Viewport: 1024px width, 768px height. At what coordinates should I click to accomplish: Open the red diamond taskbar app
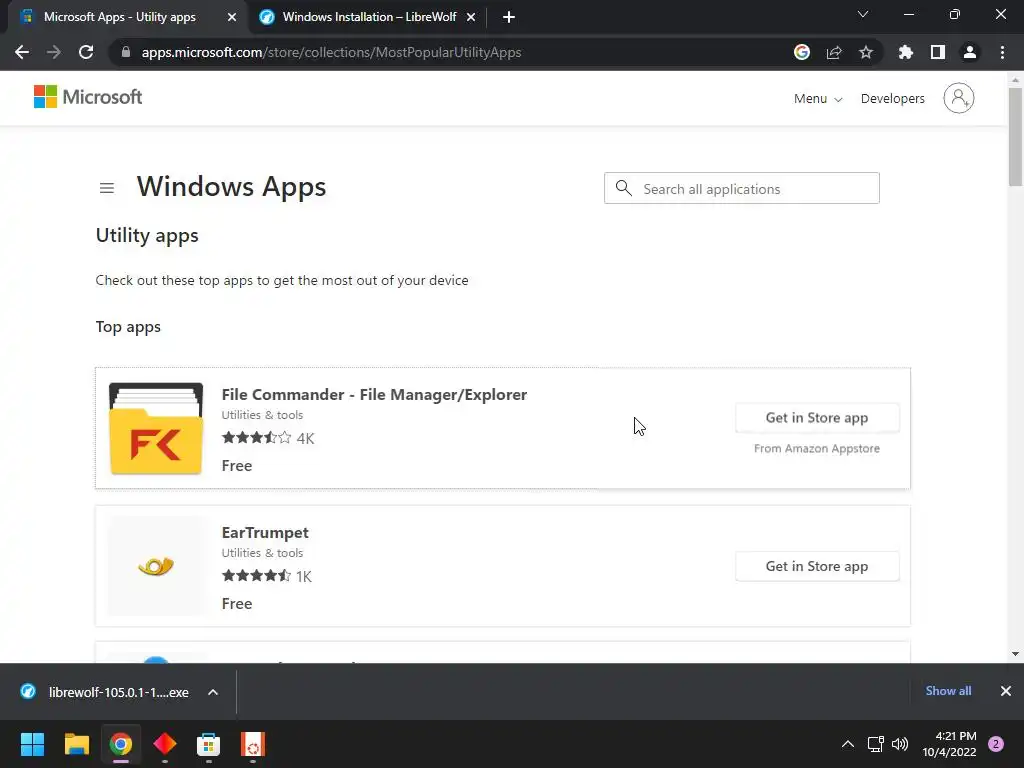click(165, 744)
